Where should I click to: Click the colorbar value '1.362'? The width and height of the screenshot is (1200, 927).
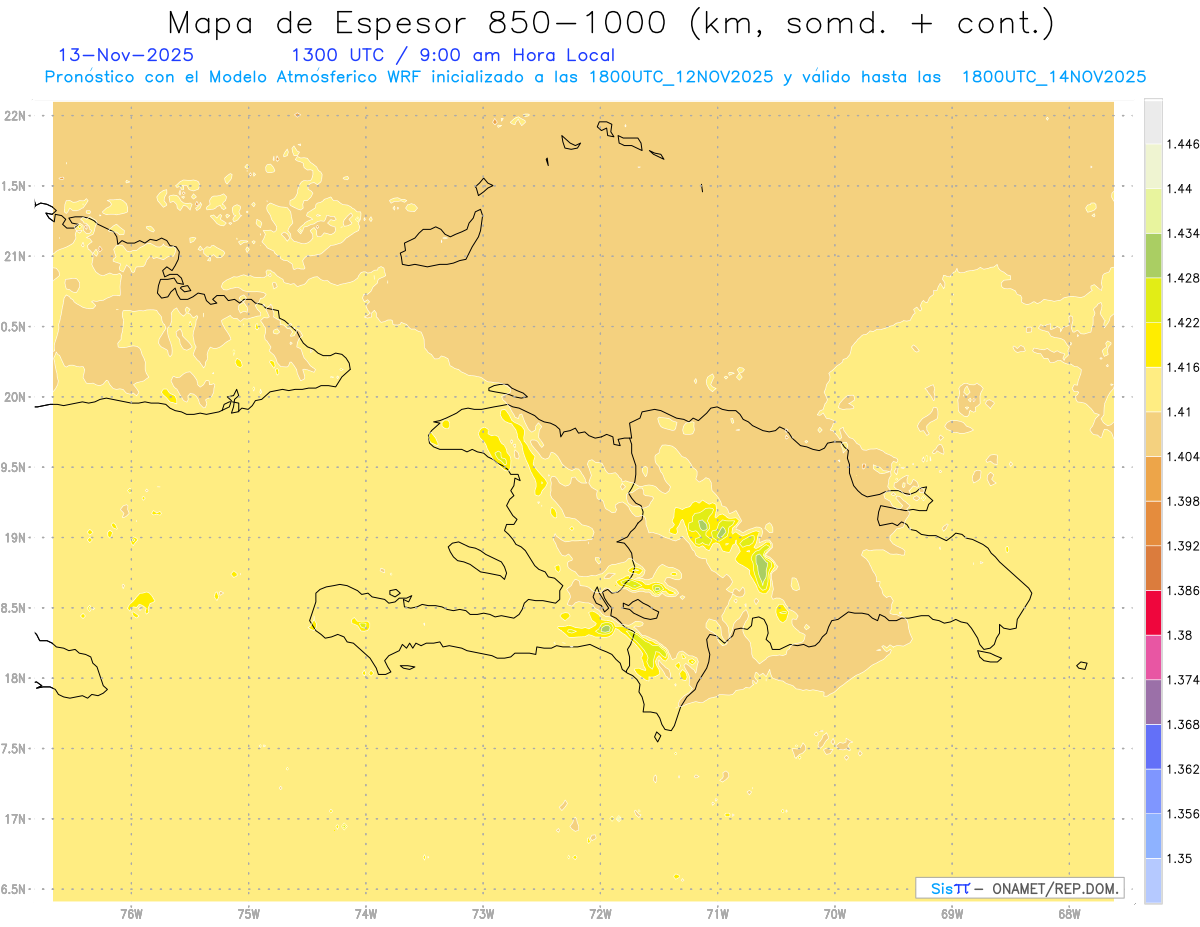pos(1183,769)
